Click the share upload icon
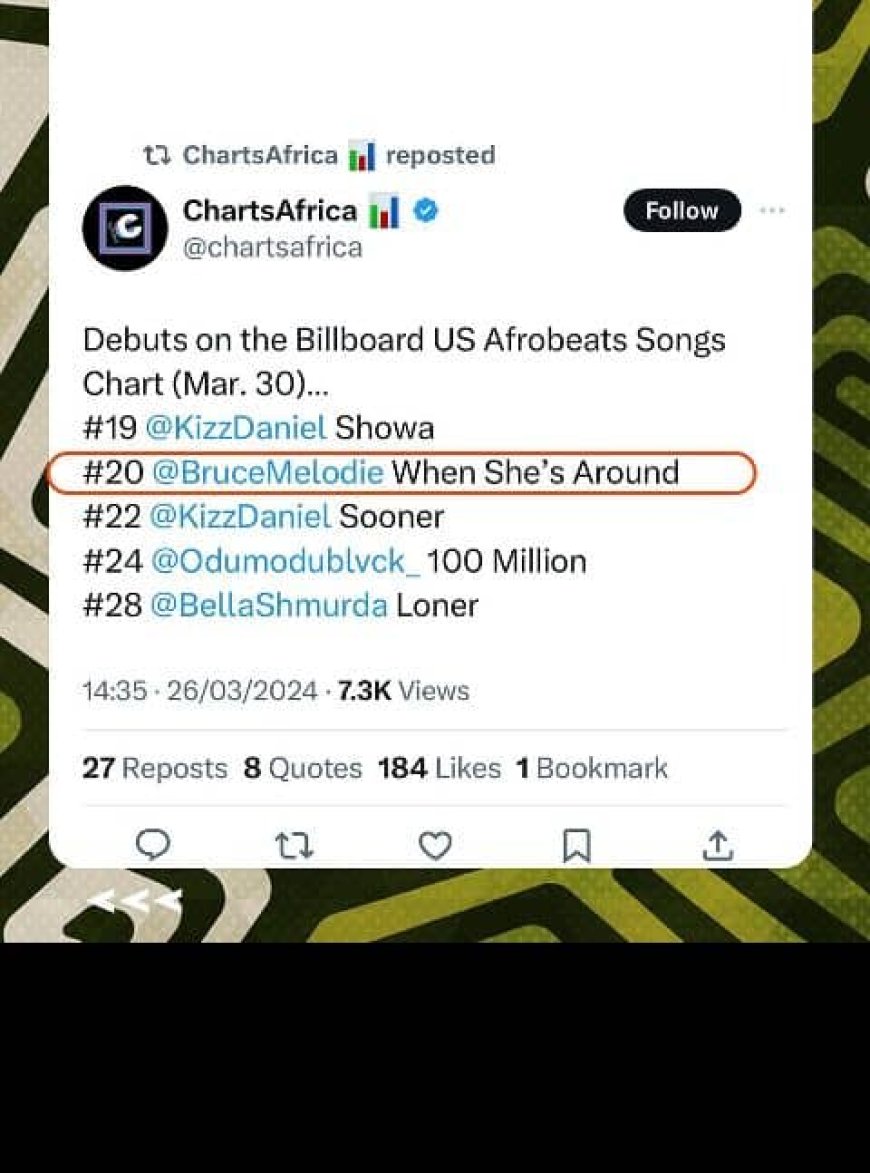 pos(717,847)
